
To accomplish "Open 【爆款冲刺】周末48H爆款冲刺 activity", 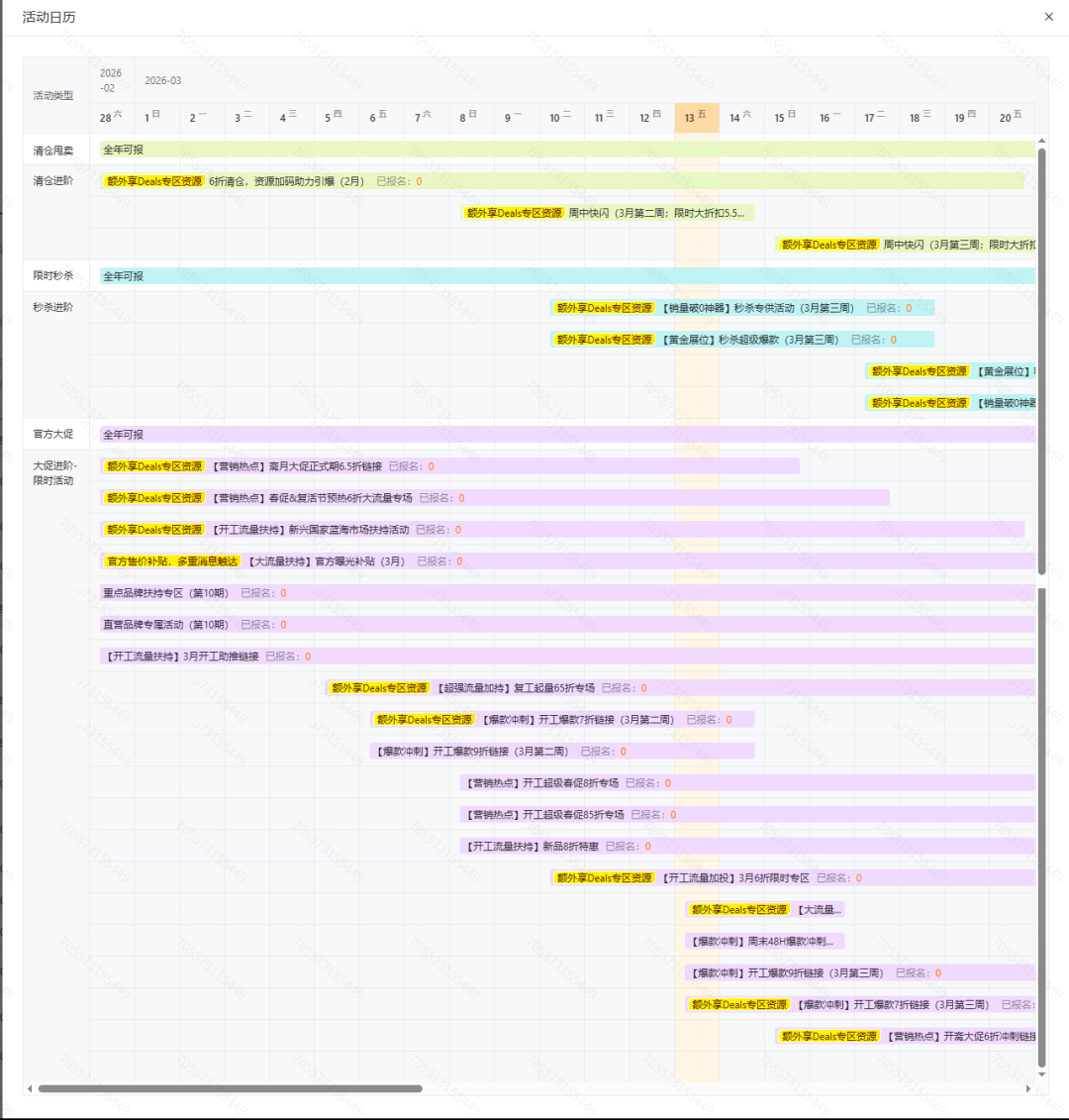I will (765, 942).
